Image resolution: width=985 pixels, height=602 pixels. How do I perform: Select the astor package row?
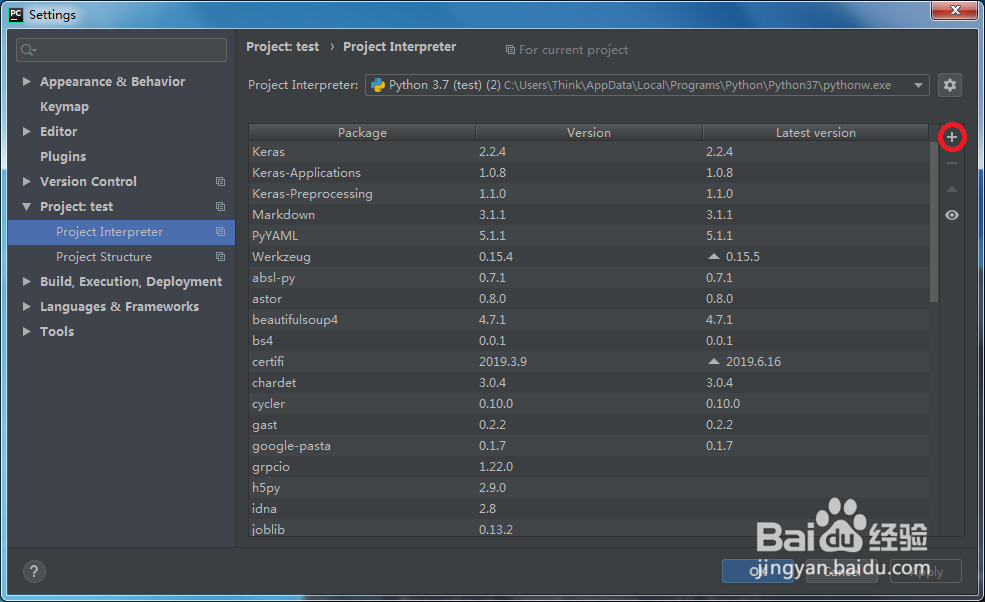589,298
